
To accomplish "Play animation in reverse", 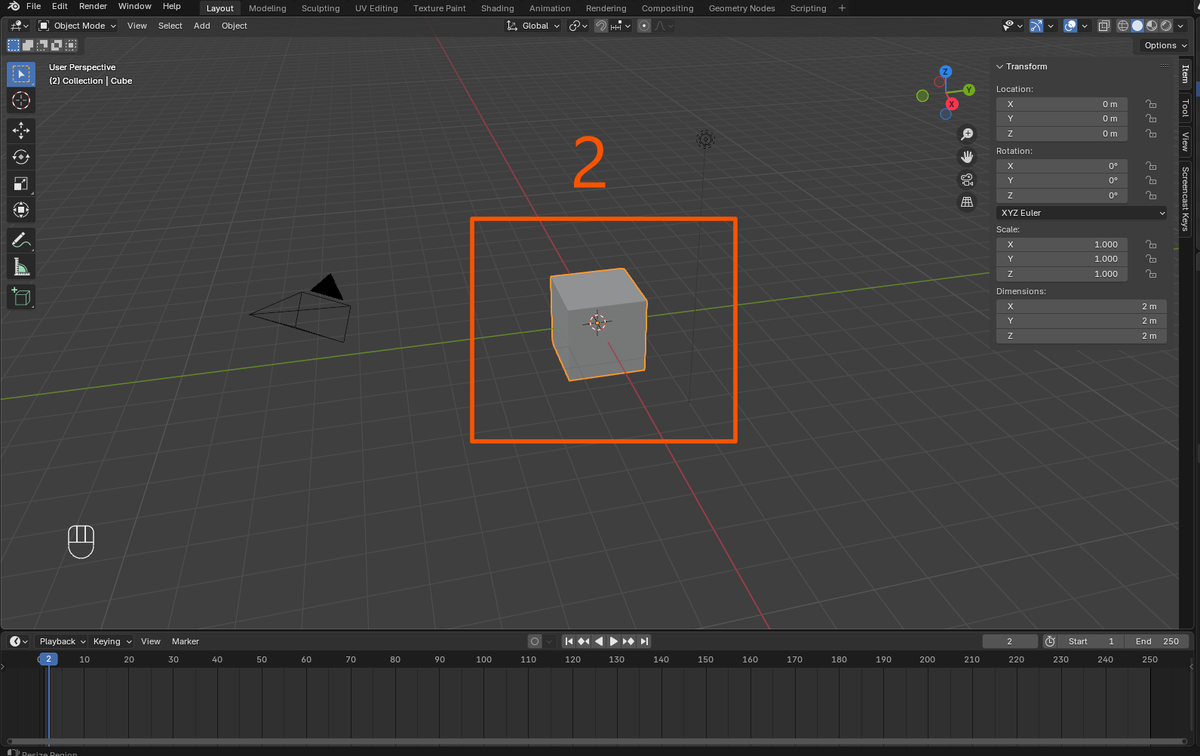I will click(x=599, y=641).
